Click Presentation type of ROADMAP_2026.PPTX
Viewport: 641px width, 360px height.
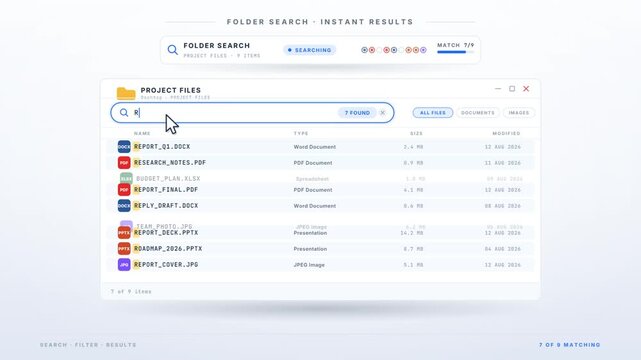coord(310,249)
